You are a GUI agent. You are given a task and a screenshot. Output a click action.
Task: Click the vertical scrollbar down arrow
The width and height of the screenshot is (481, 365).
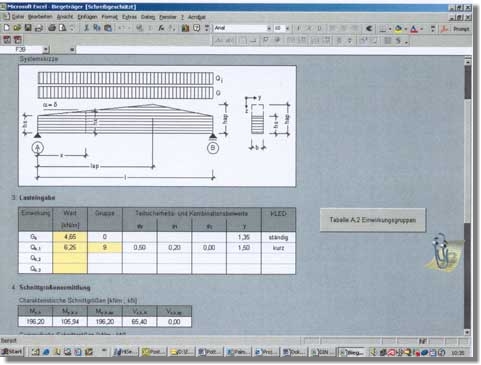[467, 332]
